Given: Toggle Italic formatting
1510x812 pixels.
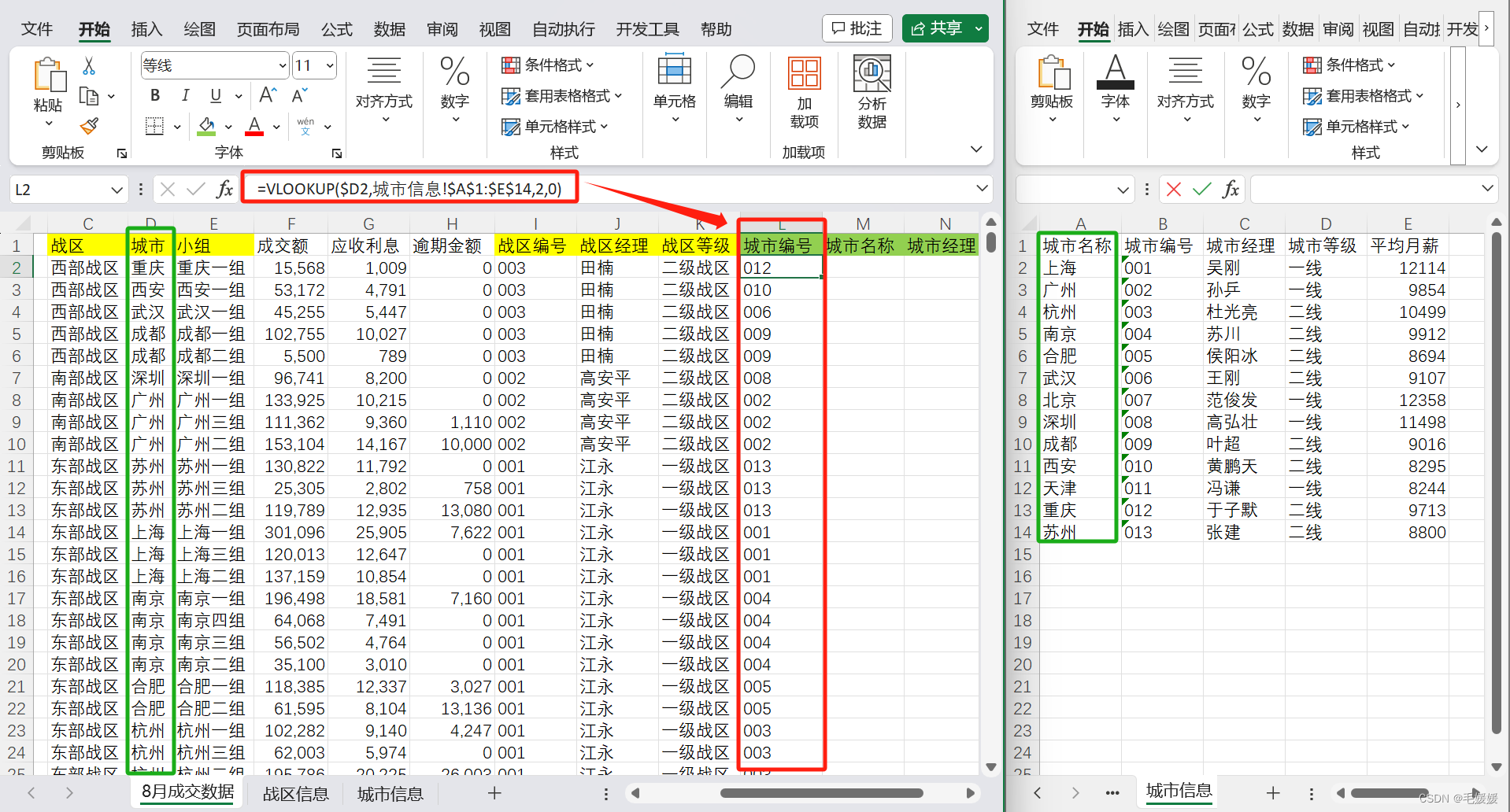Looking at the screenshot, I should pyautogui.click(x=185, y=95).
